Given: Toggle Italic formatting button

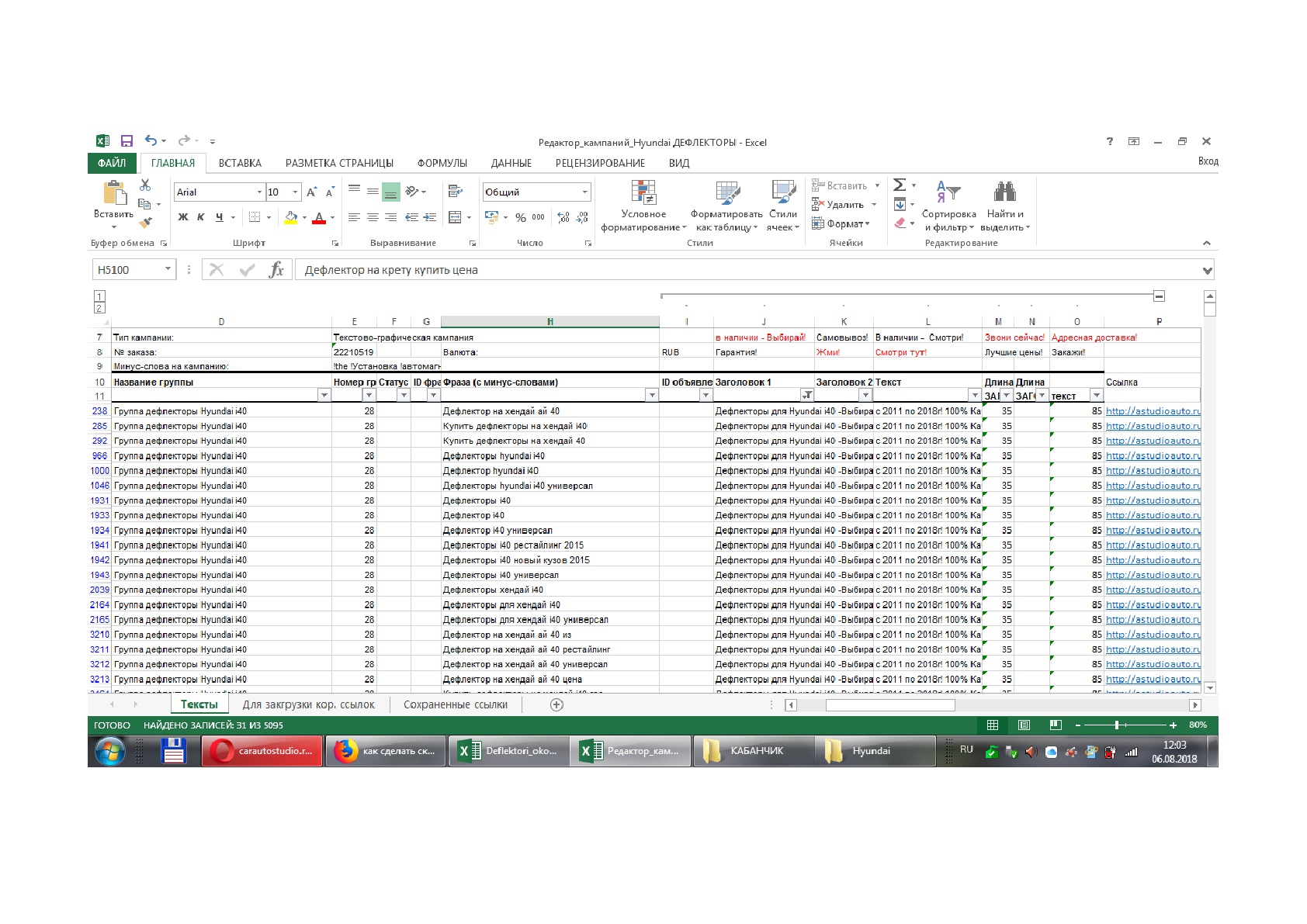Looking at the screenshot, I should (x=200, y=217).
